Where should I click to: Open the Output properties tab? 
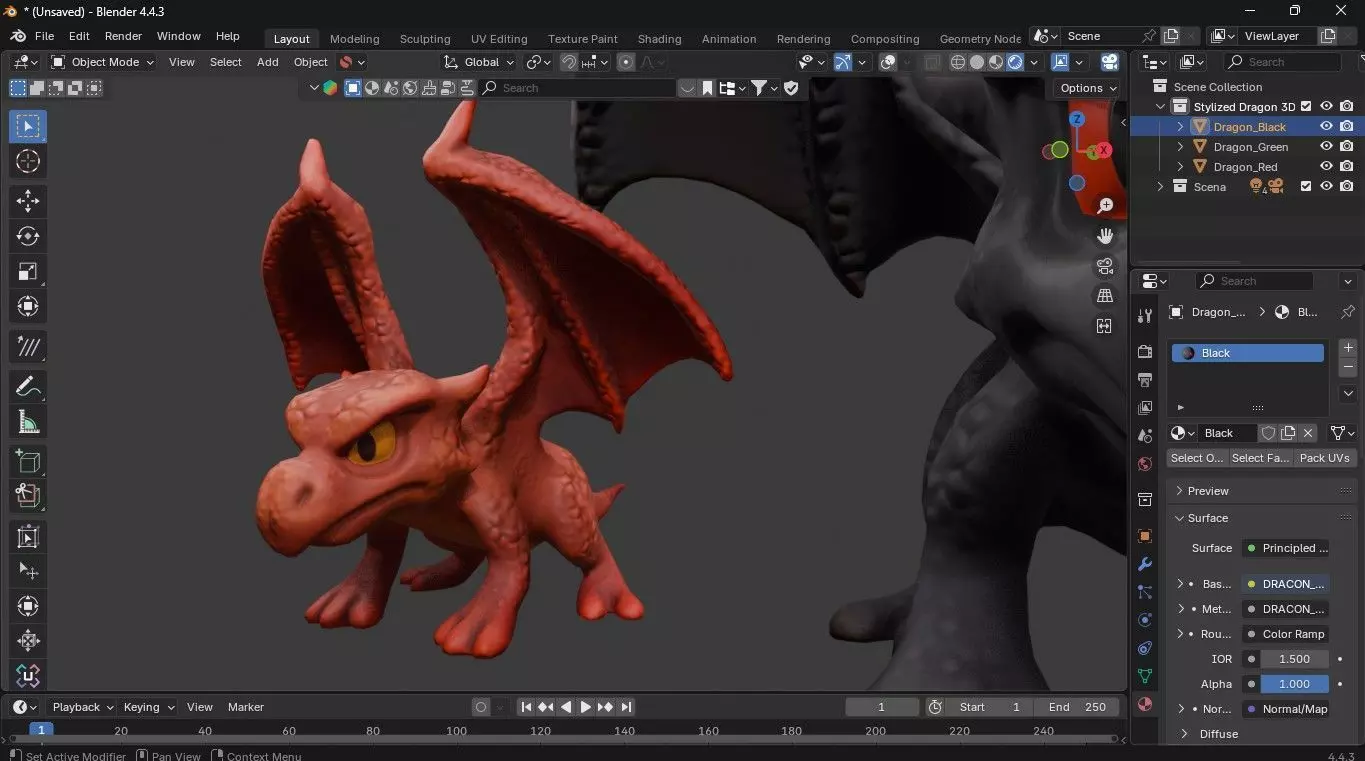[1145, 380]
